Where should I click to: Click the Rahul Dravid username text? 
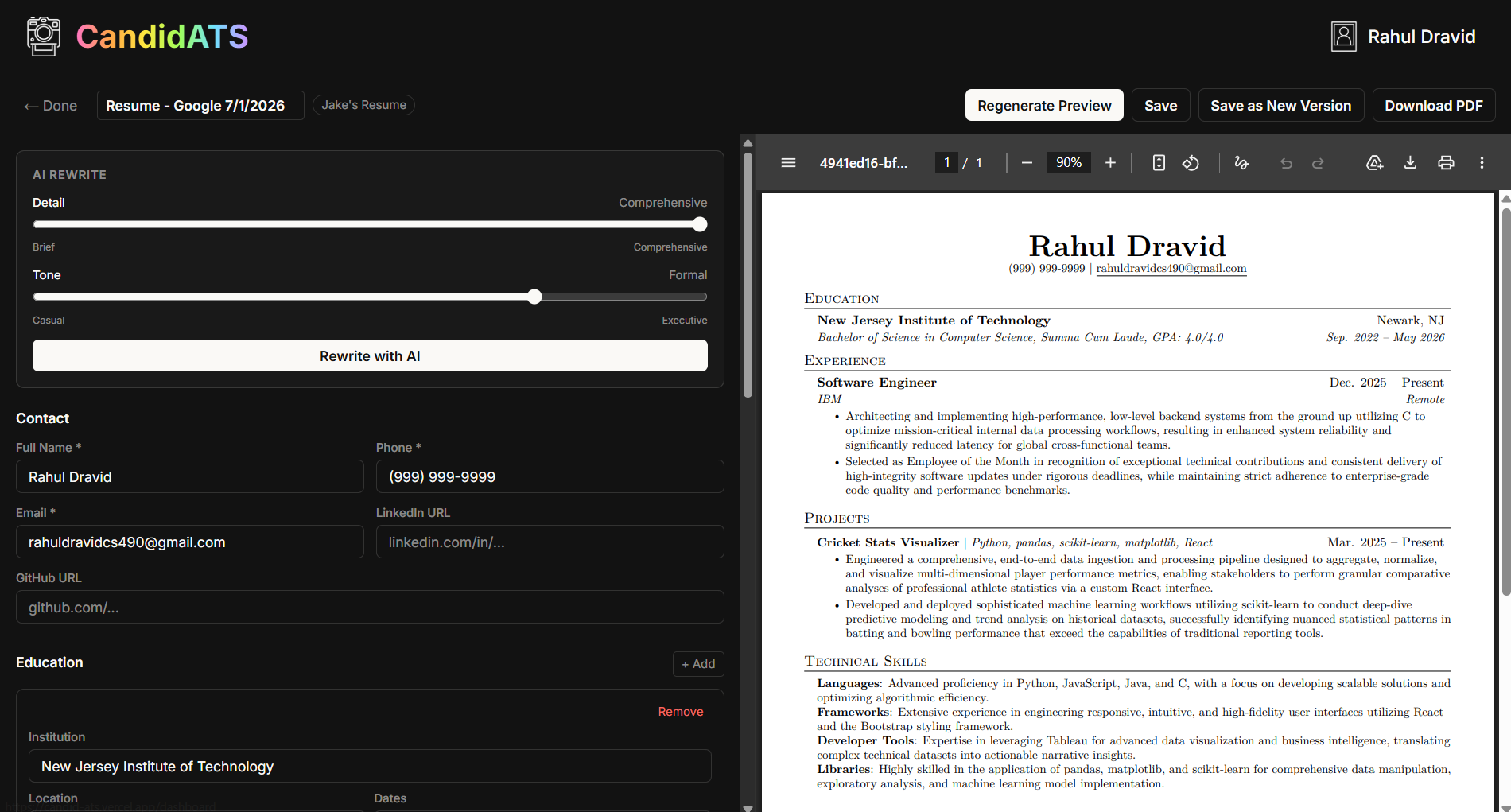pyautogui.click(x=1421, y=37)
